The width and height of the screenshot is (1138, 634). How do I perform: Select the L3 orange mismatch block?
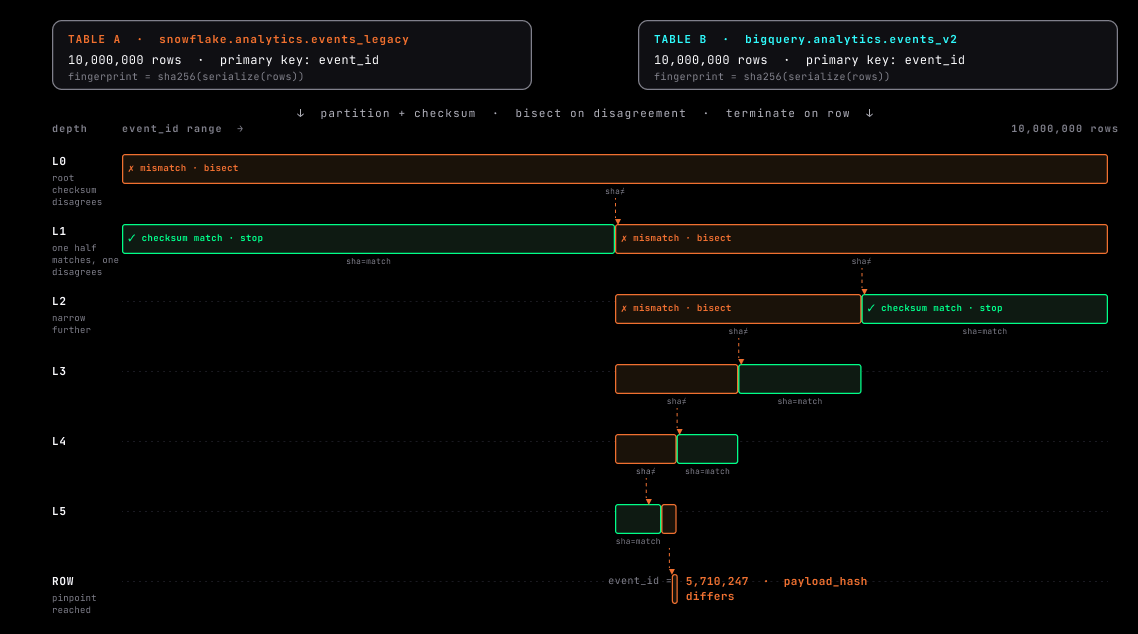pyautogui.click(x=676, y=379)
